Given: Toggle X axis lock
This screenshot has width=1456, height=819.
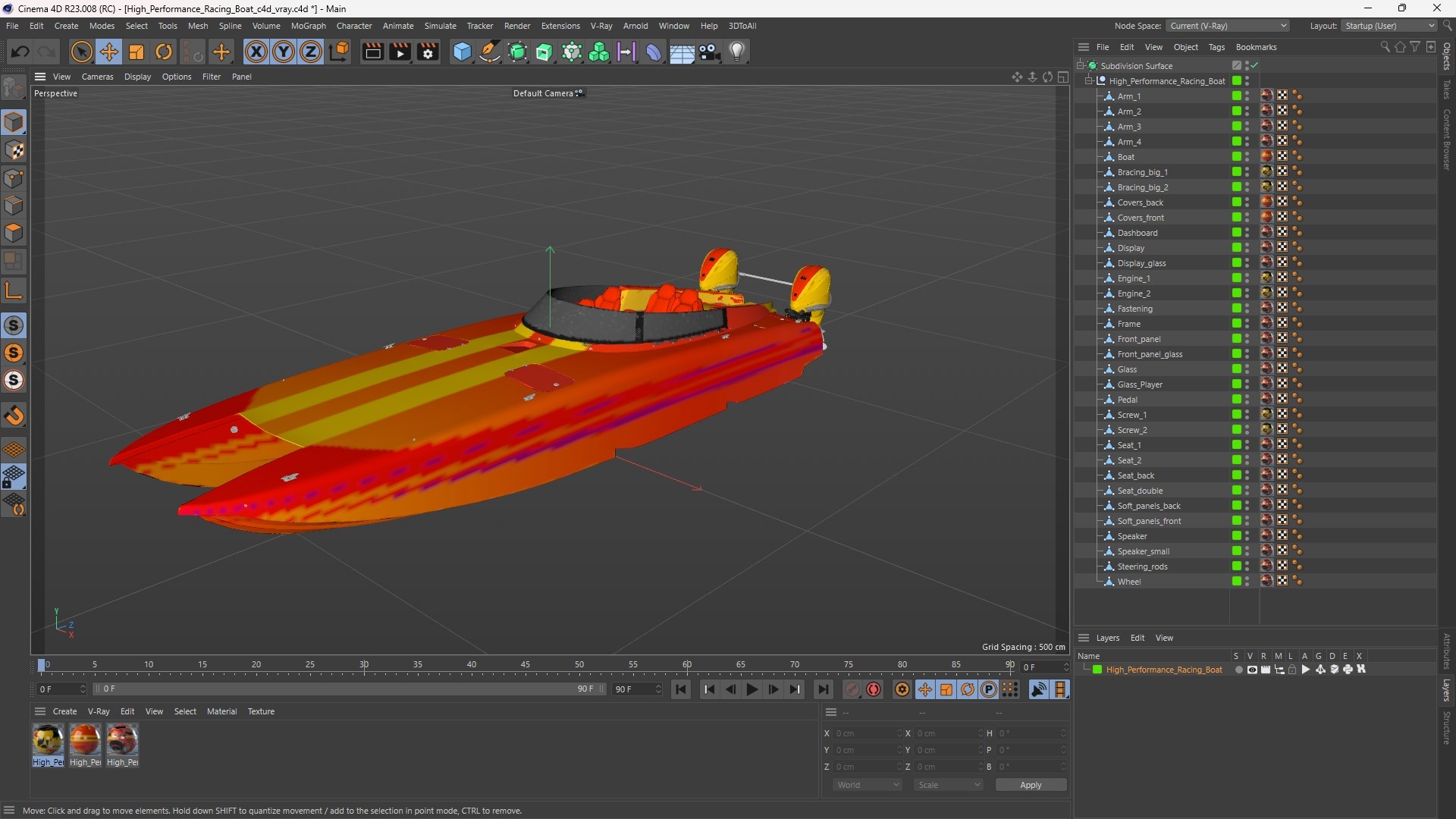Looking at the screenshot, I should [x=256, y=52].
